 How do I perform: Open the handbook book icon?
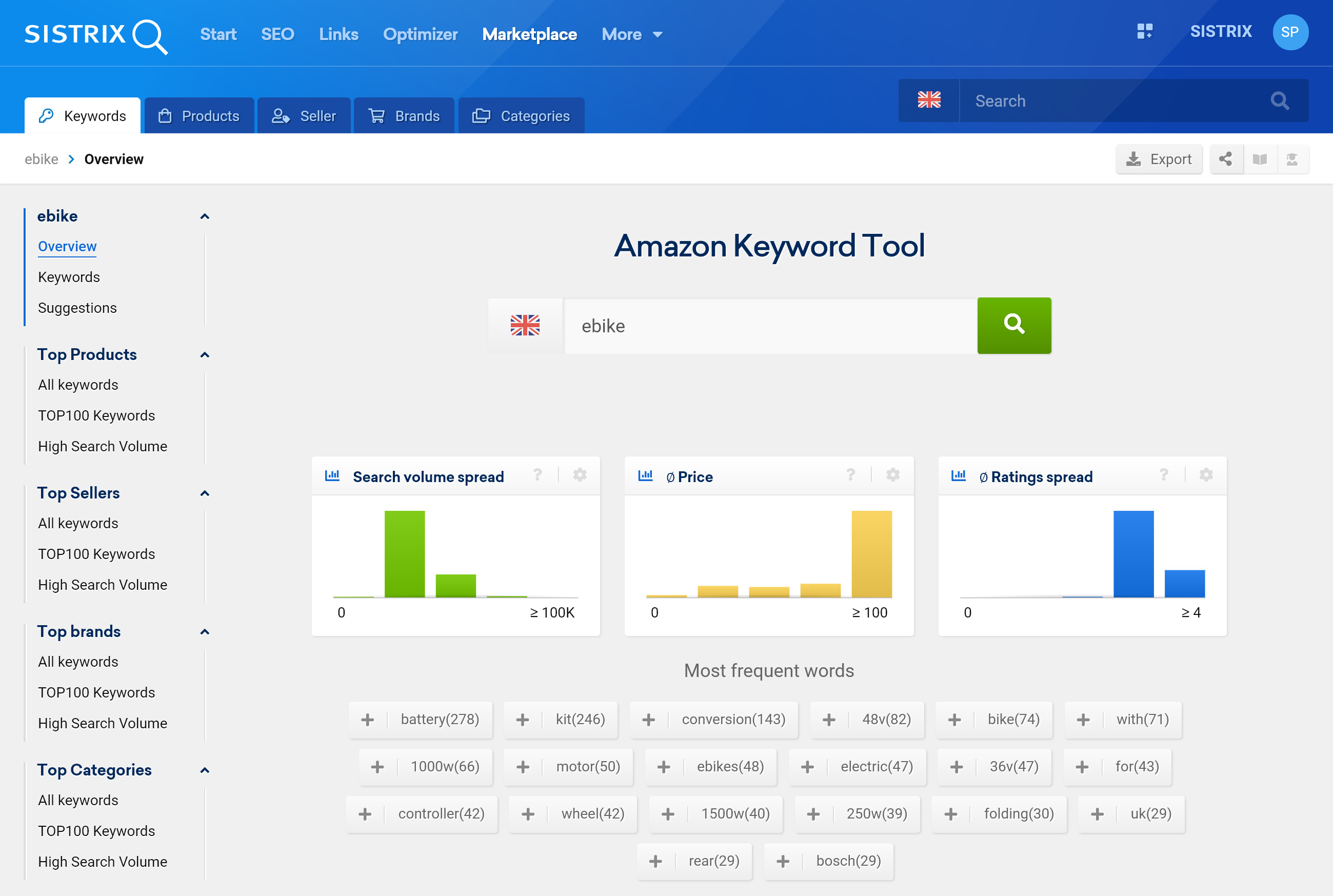coord(1259,159)
